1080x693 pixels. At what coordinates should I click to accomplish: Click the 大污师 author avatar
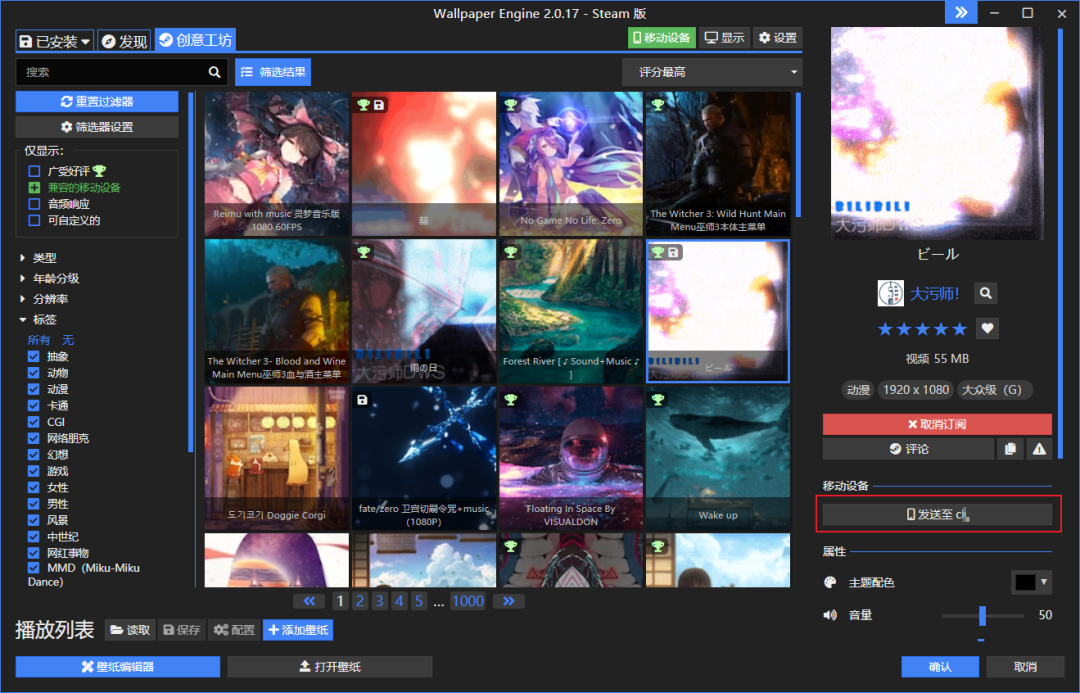click(891, 293)
